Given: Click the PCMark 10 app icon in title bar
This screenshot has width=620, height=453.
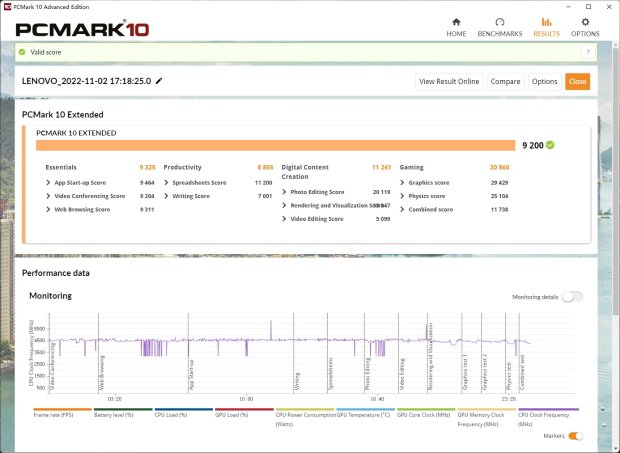Looking at the screenshot, I should click(x=7, y=7).
